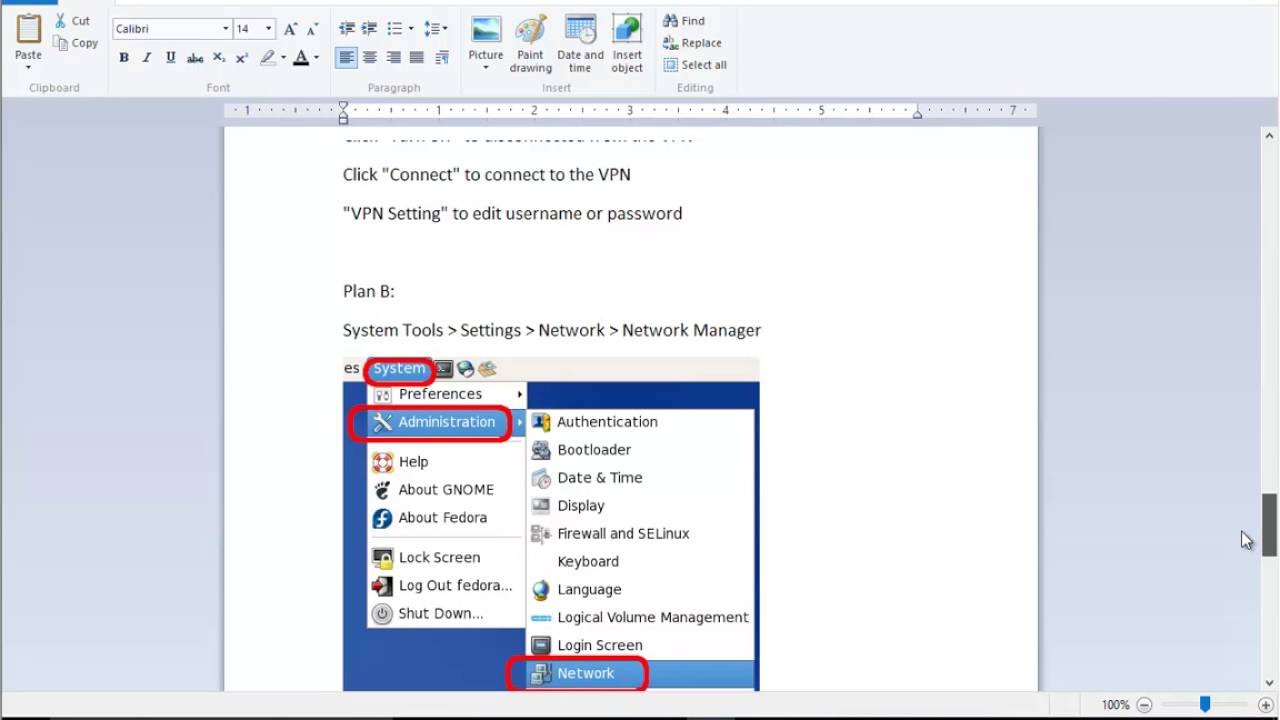This screenshot has height=720, width=1280.
Task: Click the line 'Click "Connect" to connect to the VPN'
Action: (487, 174)
